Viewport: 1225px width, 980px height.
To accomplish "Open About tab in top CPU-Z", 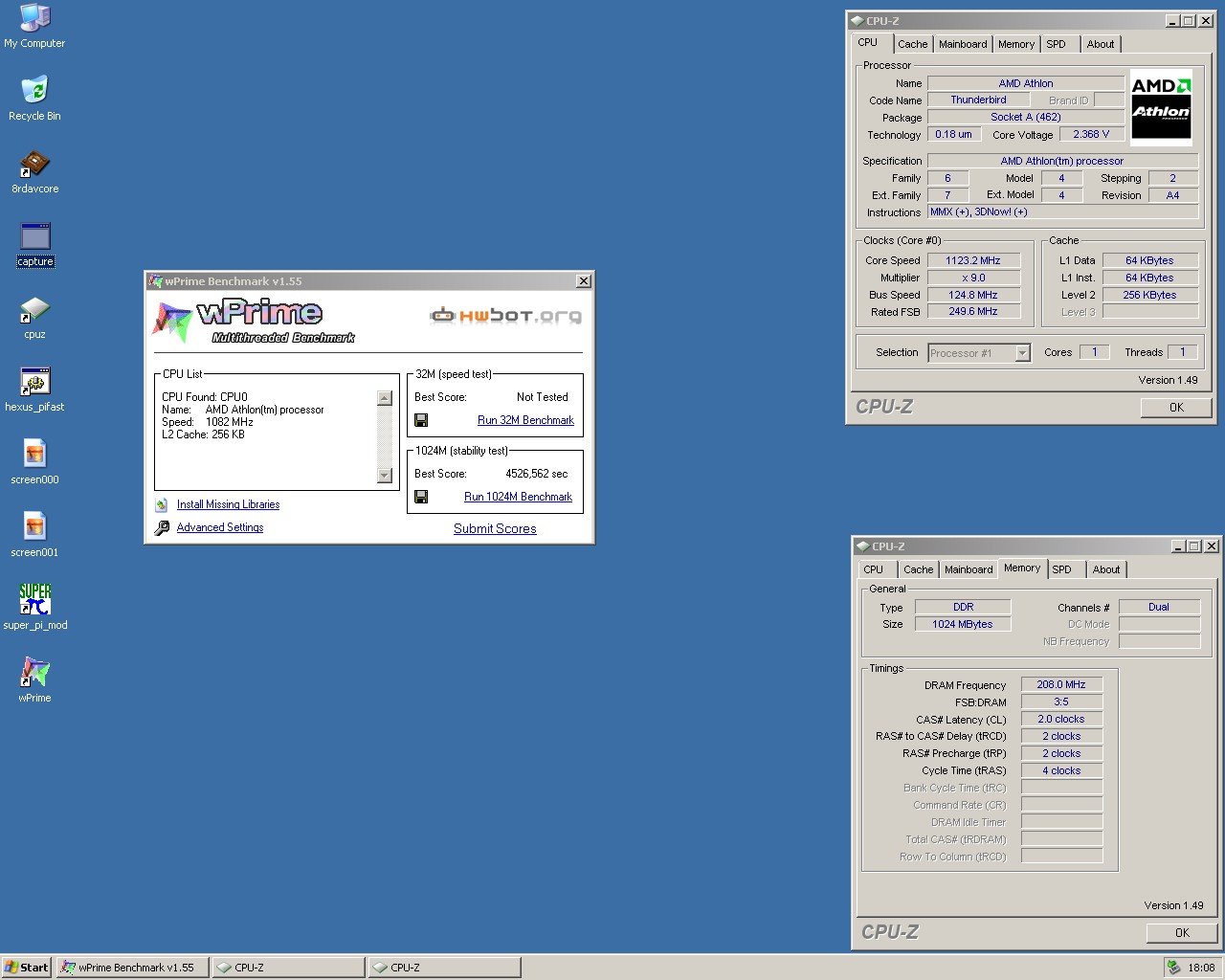I will point(1101,44).
